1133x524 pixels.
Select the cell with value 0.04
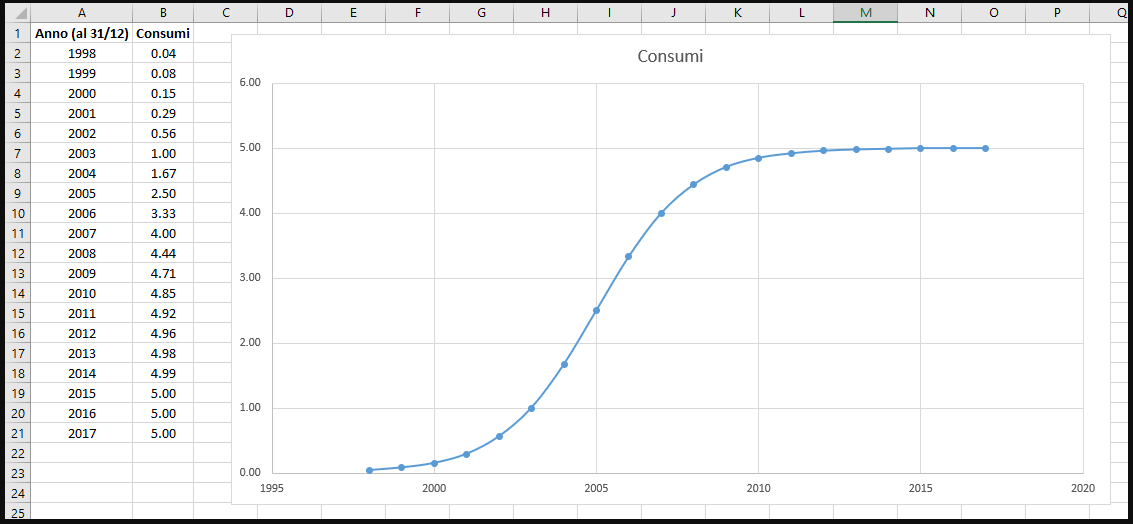[x=163, y=53]
